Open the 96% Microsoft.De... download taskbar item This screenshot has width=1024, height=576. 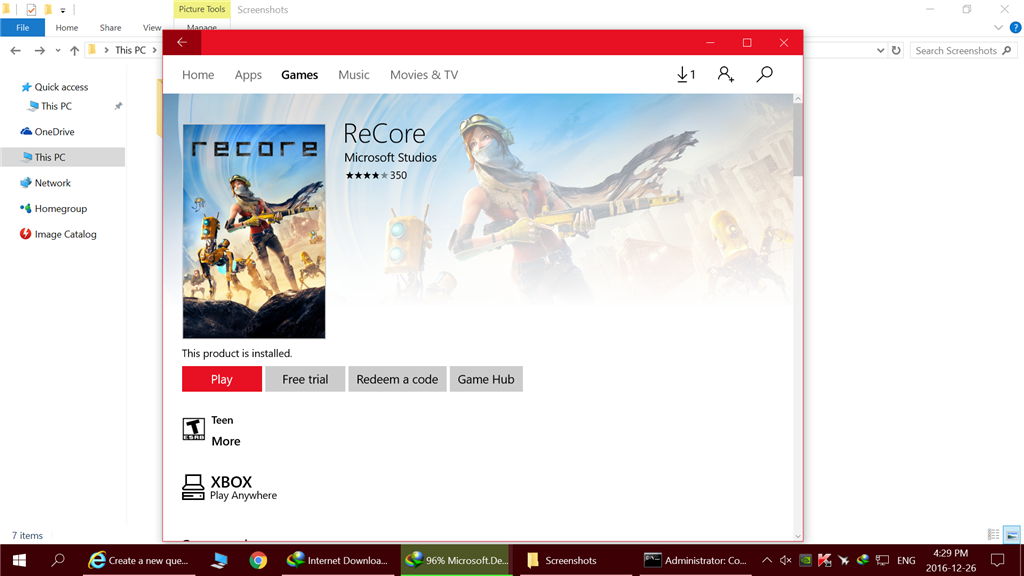pos(456,560)
